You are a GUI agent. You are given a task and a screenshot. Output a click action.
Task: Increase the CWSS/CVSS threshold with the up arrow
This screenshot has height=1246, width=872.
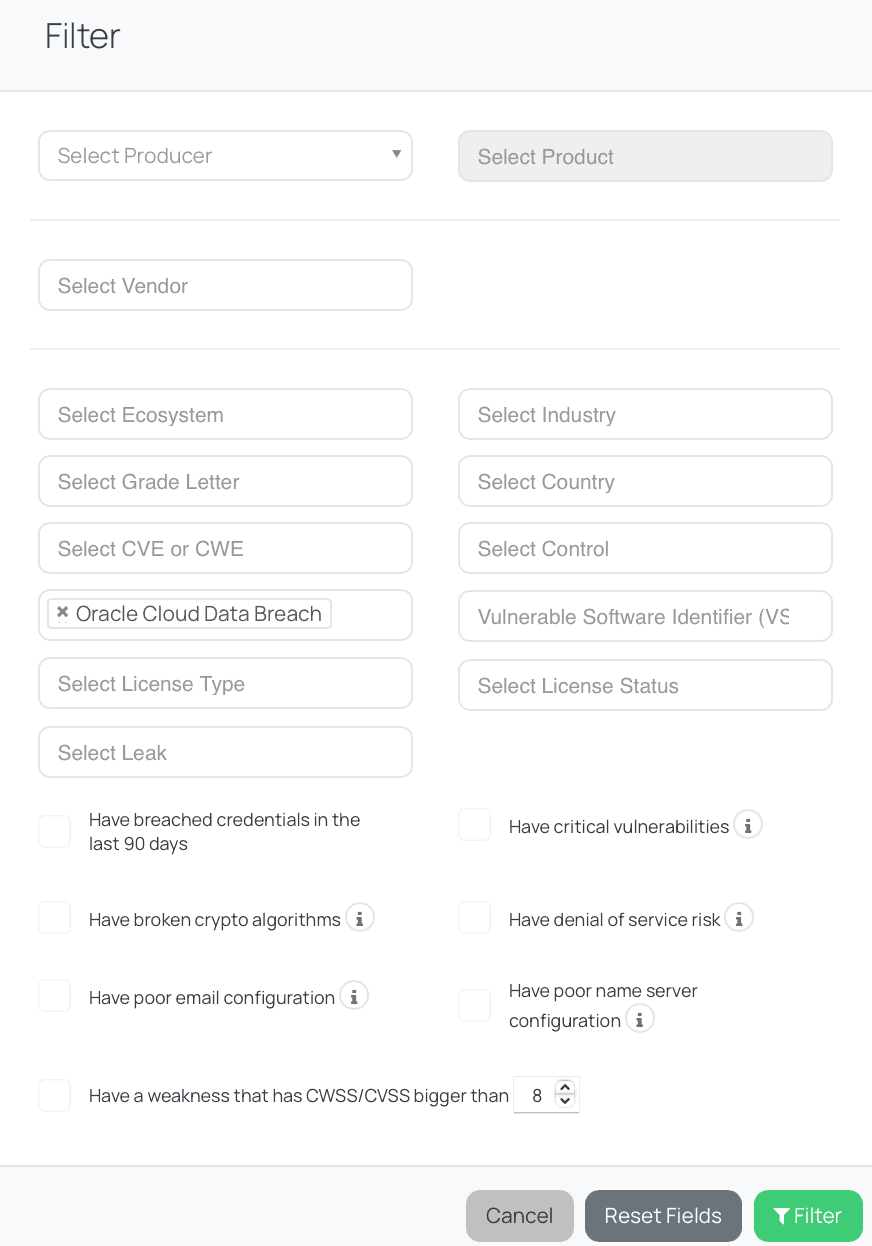point(565,1088)
